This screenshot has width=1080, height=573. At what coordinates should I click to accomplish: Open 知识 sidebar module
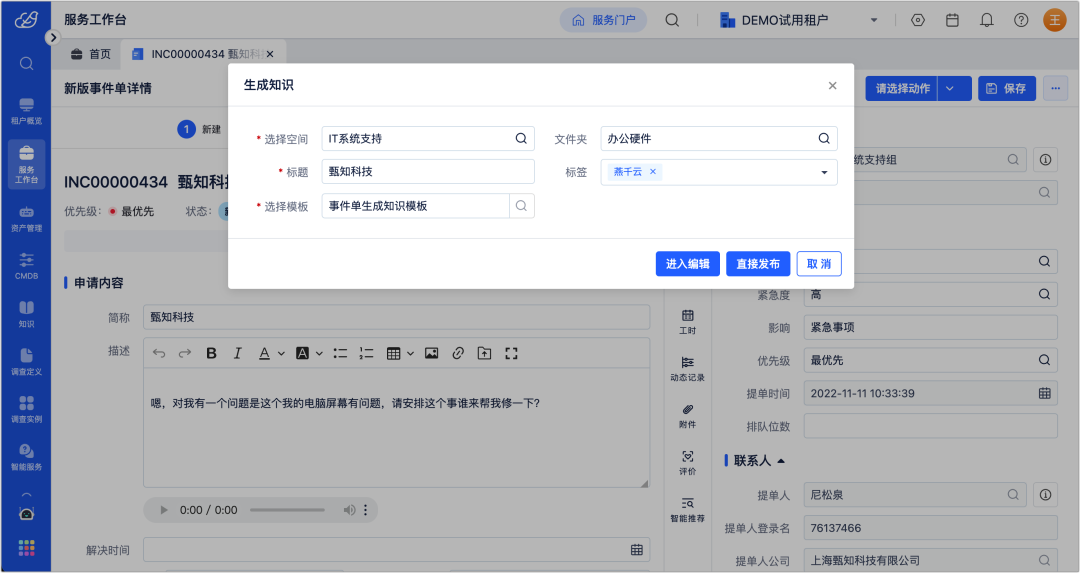point(26,314)
